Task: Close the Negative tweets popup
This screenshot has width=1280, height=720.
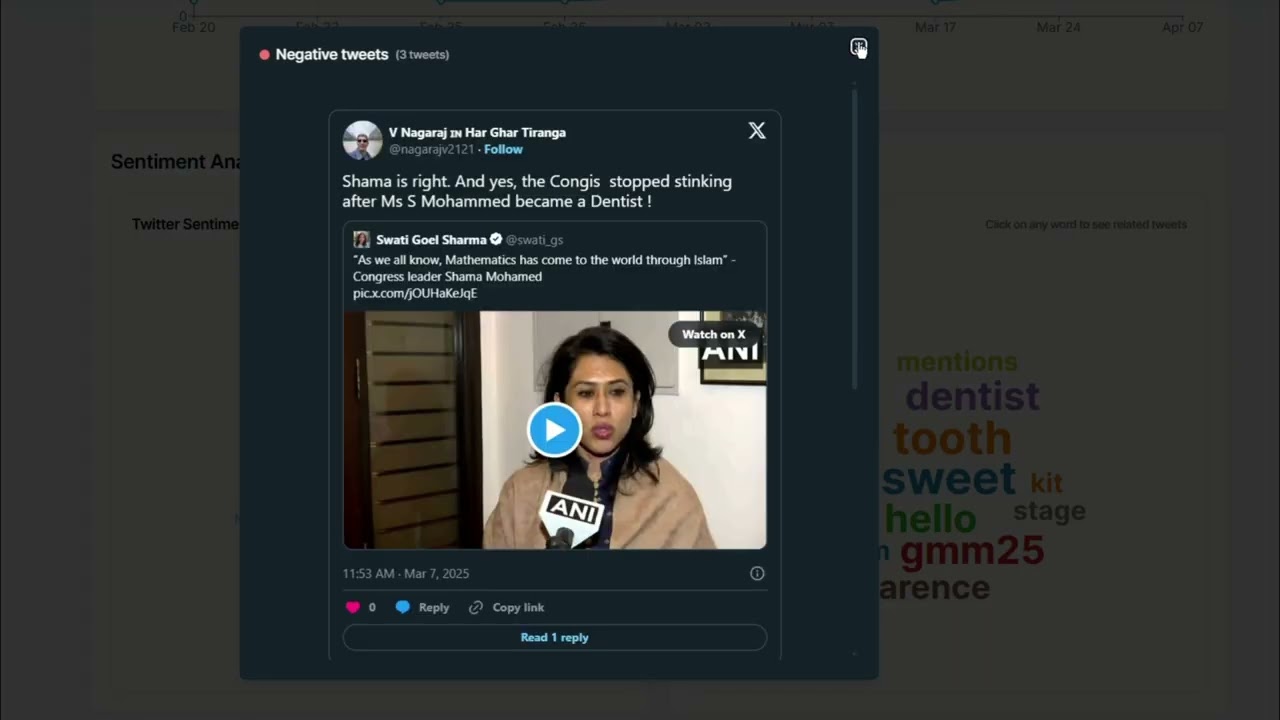Action: click(858, 47)
